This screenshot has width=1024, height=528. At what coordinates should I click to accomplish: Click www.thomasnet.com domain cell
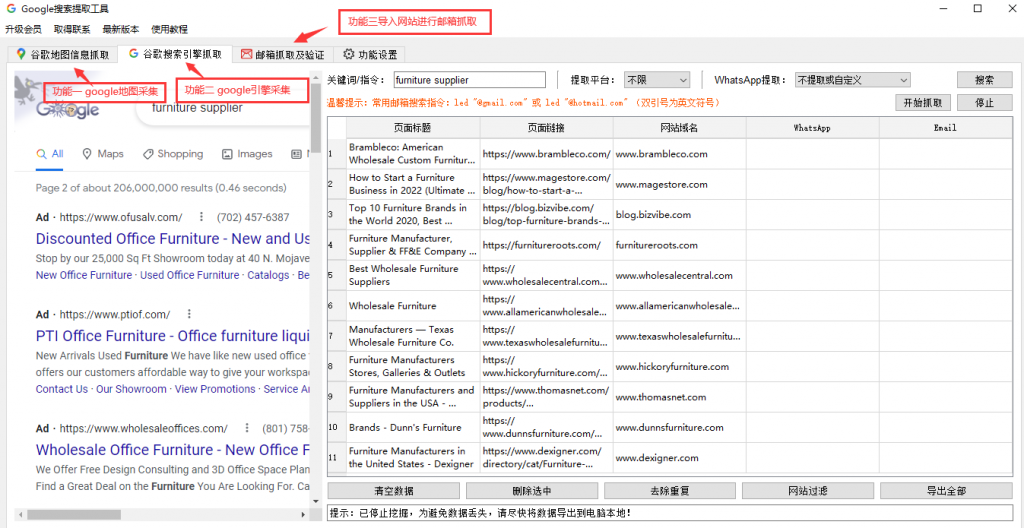679,397
